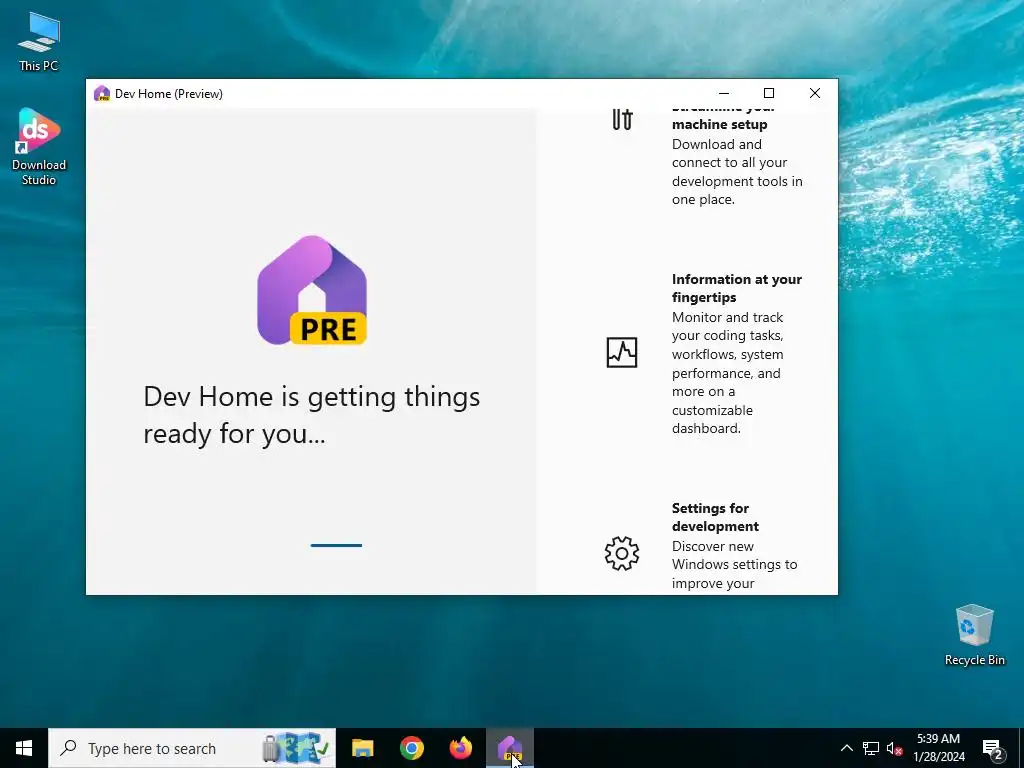
Task: Show hidden system tray icons
Action: coord(846,748)
